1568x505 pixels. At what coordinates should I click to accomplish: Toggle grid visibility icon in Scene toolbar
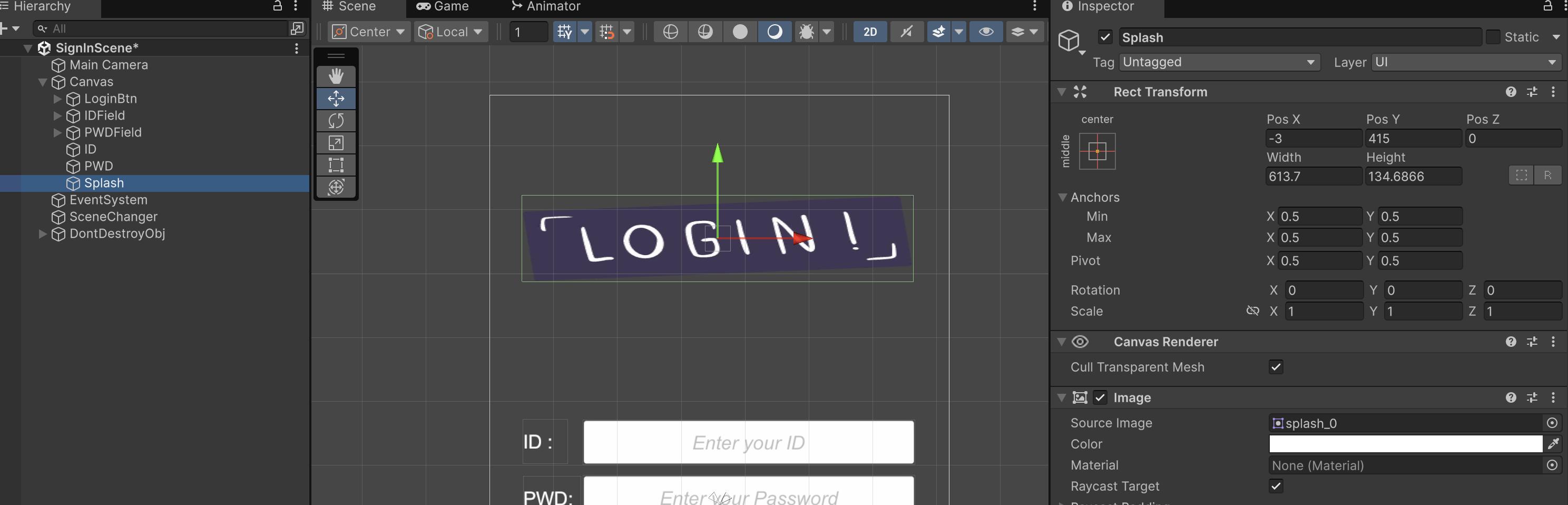(565, 32)
